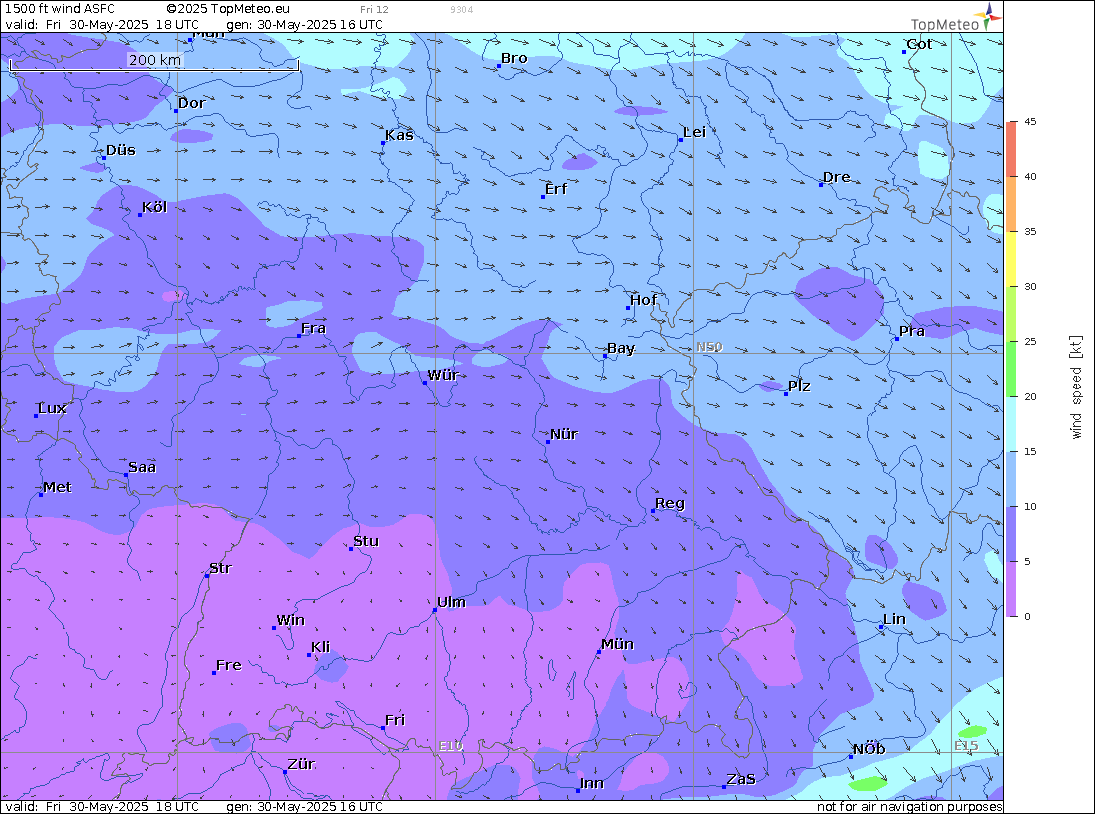Click the "E15" longitude grid label
Image resolution: width=1095 pixels, height=814 pixels.
[x=967, y=746]
